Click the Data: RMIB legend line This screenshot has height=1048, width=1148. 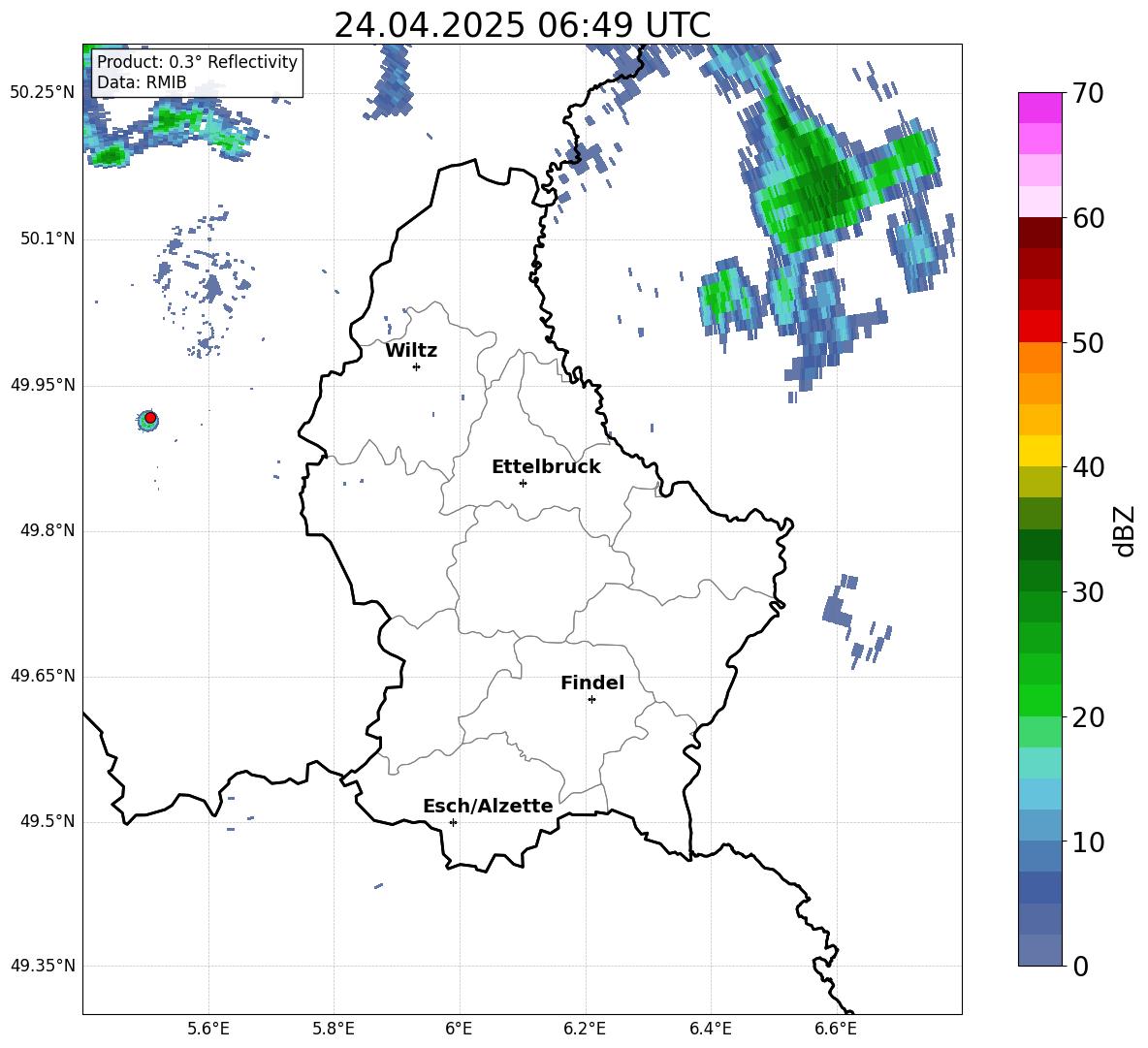pyautogui.click(x=142, y=82)
